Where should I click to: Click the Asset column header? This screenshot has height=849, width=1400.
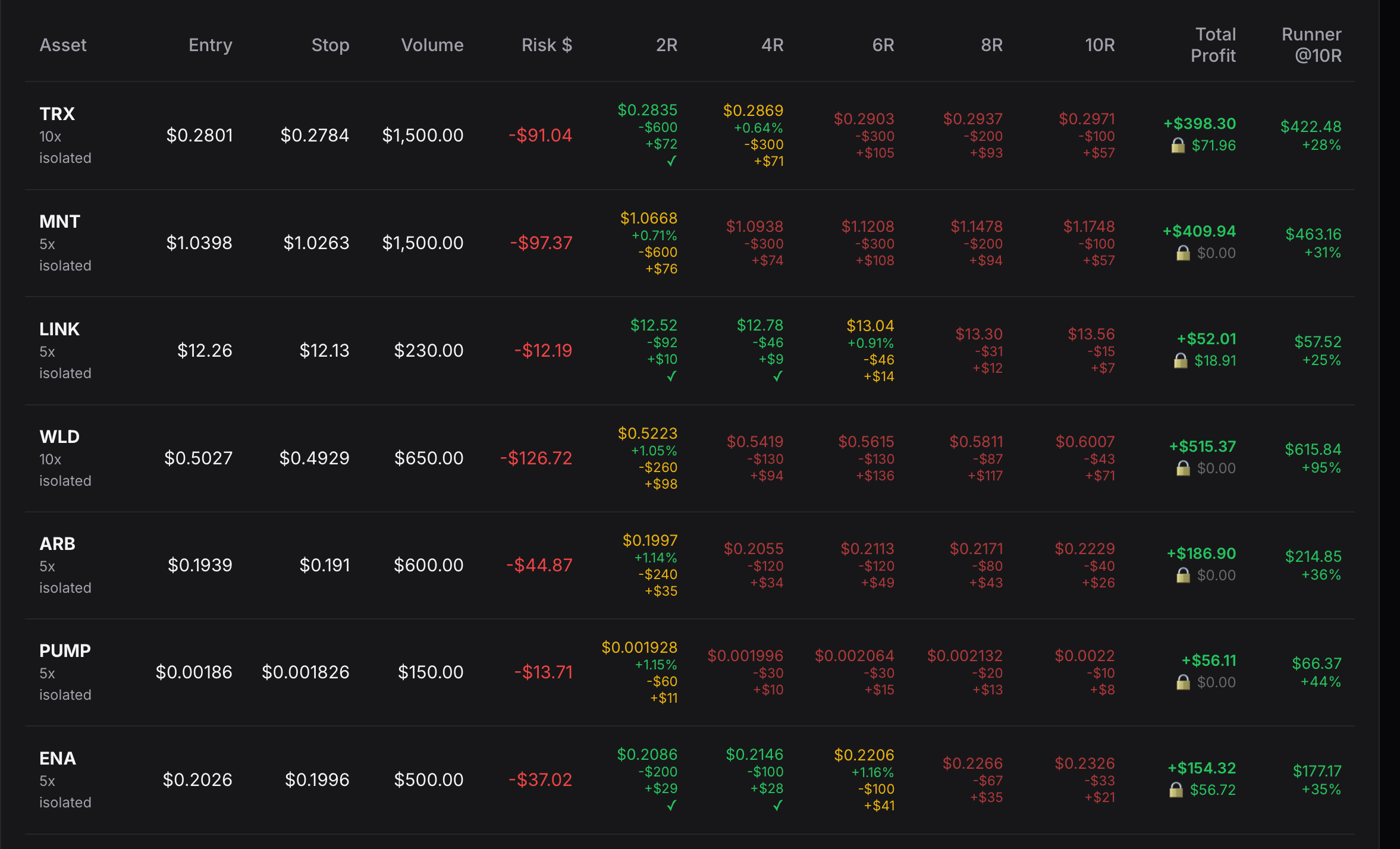(x=63, y=45)
